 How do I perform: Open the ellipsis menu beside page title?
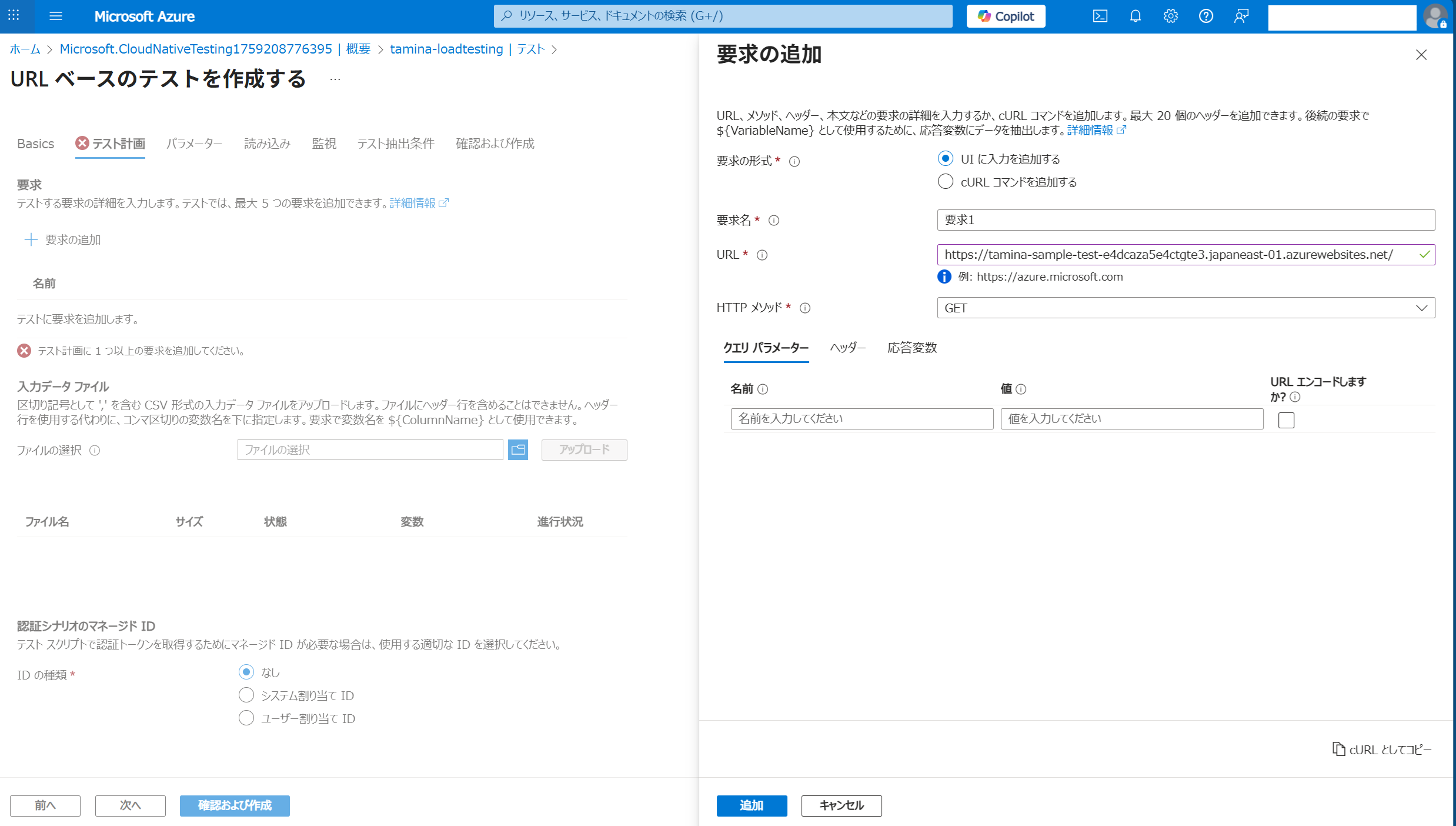[x=335, y=79]
